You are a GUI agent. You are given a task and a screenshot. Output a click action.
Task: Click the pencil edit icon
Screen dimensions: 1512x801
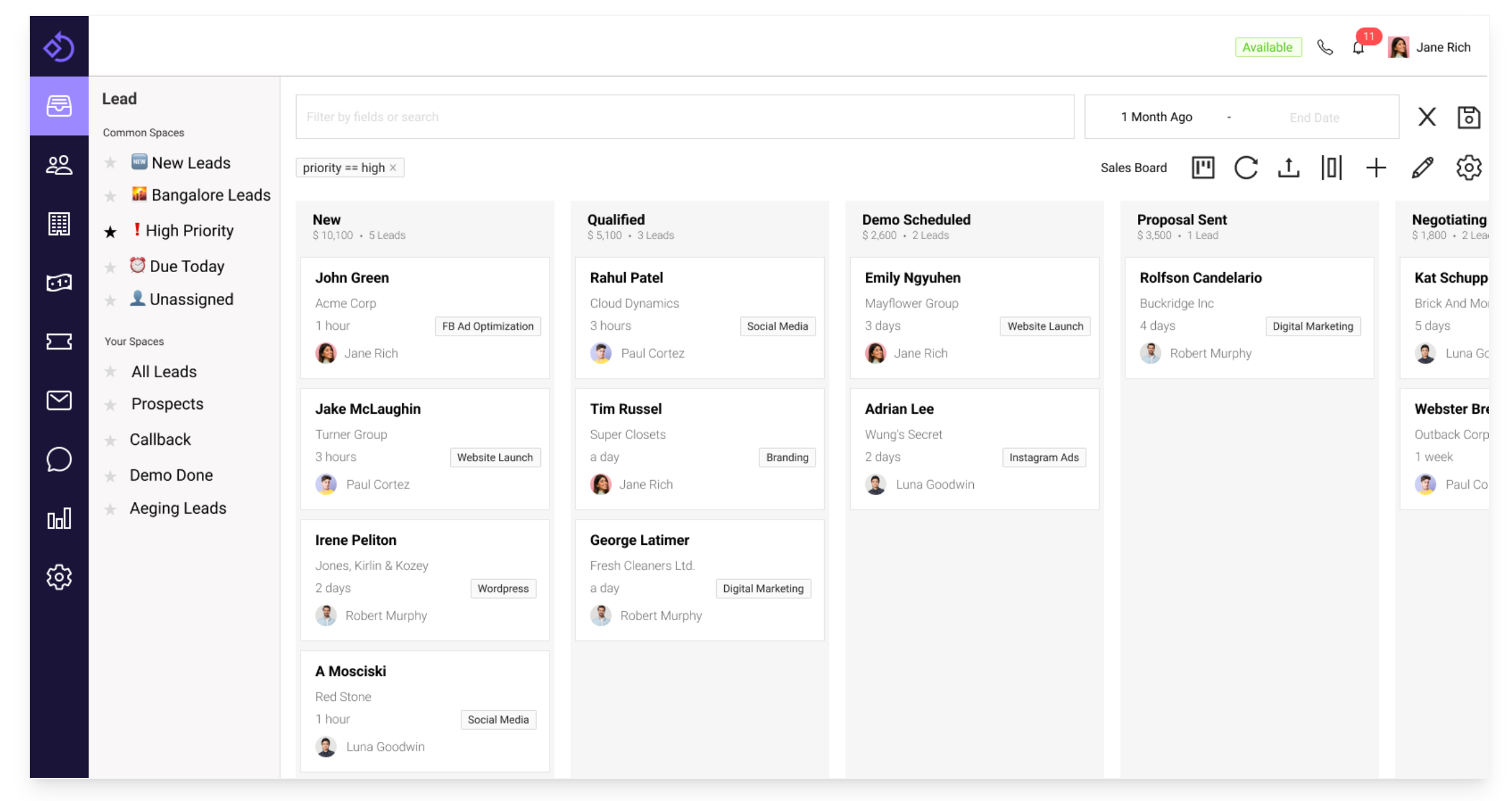1422,167
